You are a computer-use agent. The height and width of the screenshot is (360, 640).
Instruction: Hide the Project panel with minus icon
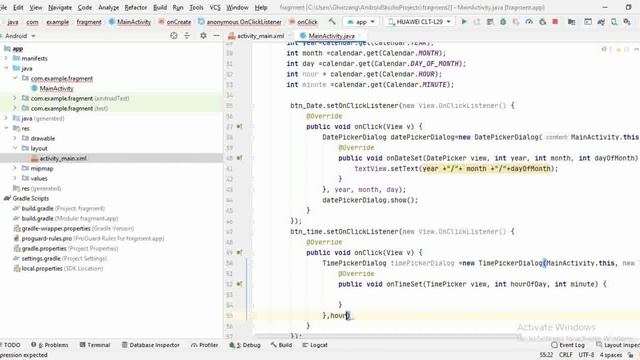(x=216, y=36)
